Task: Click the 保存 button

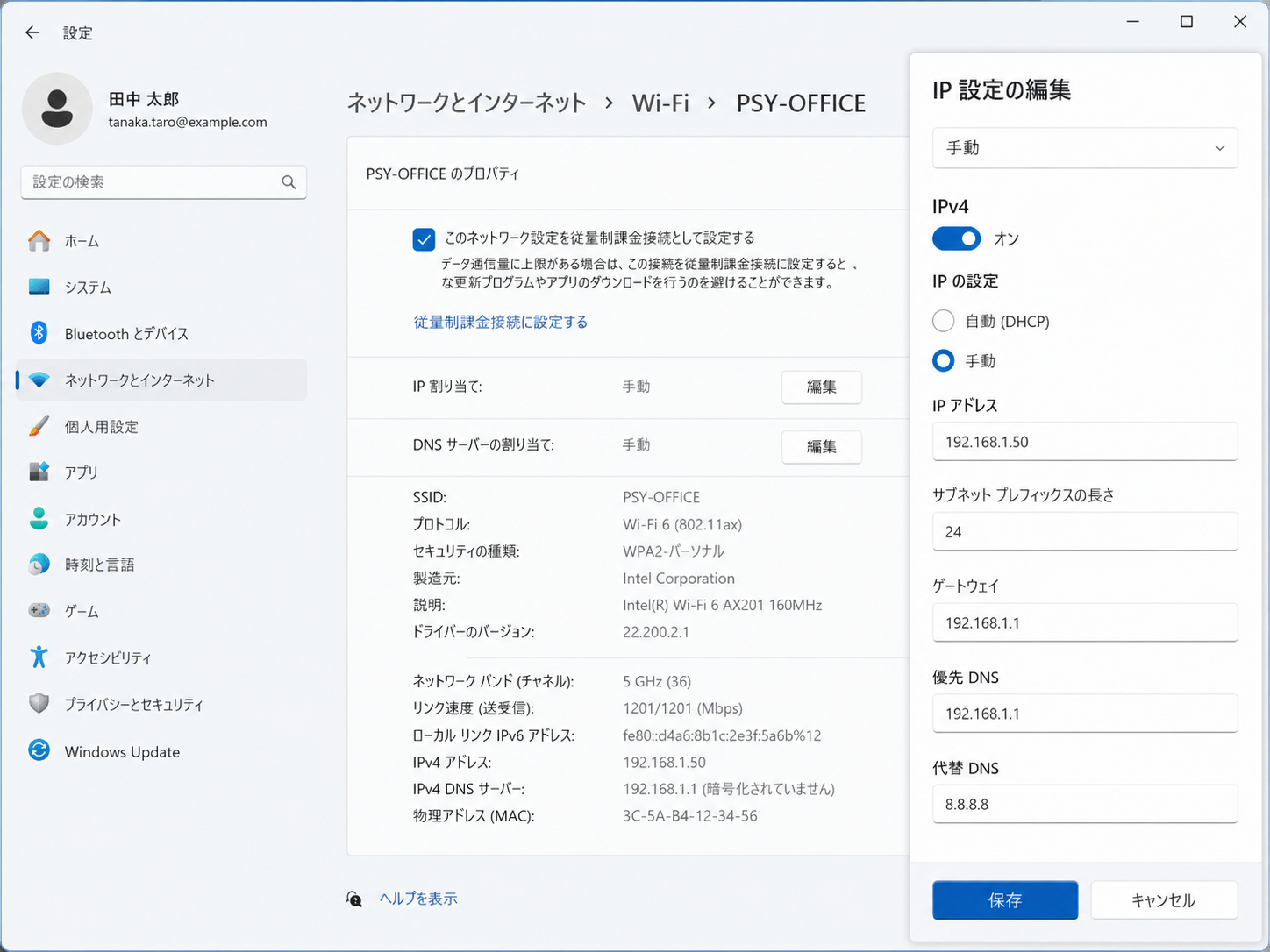Action: 1004,900
